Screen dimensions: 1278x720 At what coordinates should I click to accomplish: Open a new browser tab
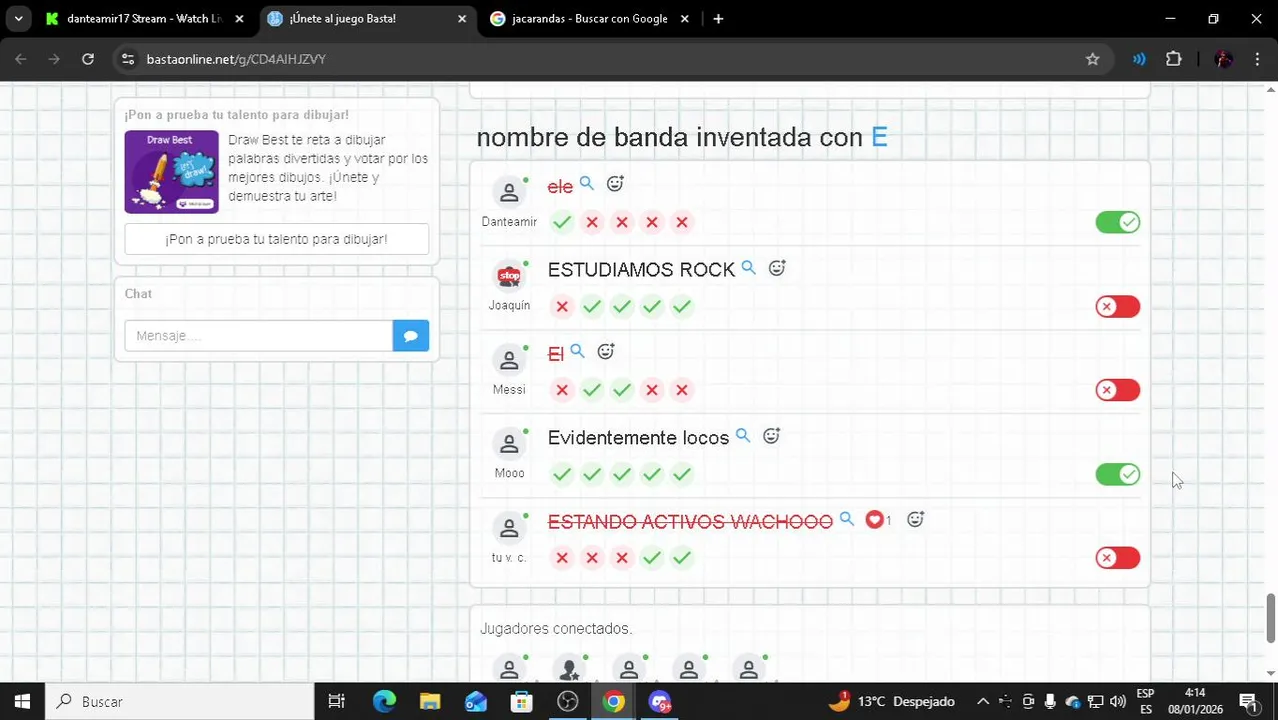coord(718,19)
